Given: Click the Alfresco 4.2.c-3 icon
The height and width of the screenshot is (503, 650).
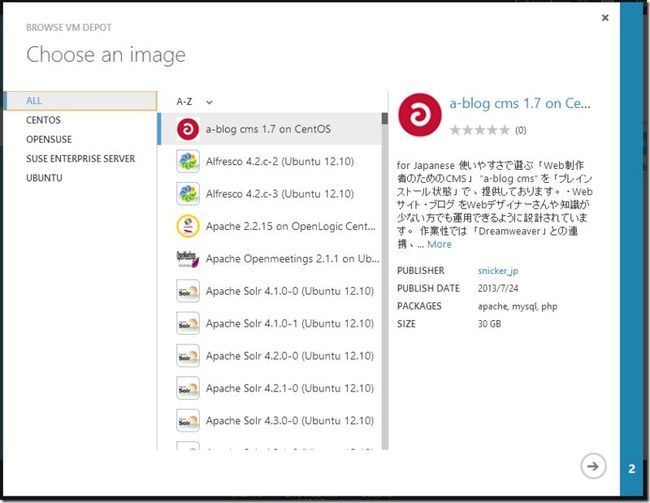Looking at the screenshot, I should 188,194.
